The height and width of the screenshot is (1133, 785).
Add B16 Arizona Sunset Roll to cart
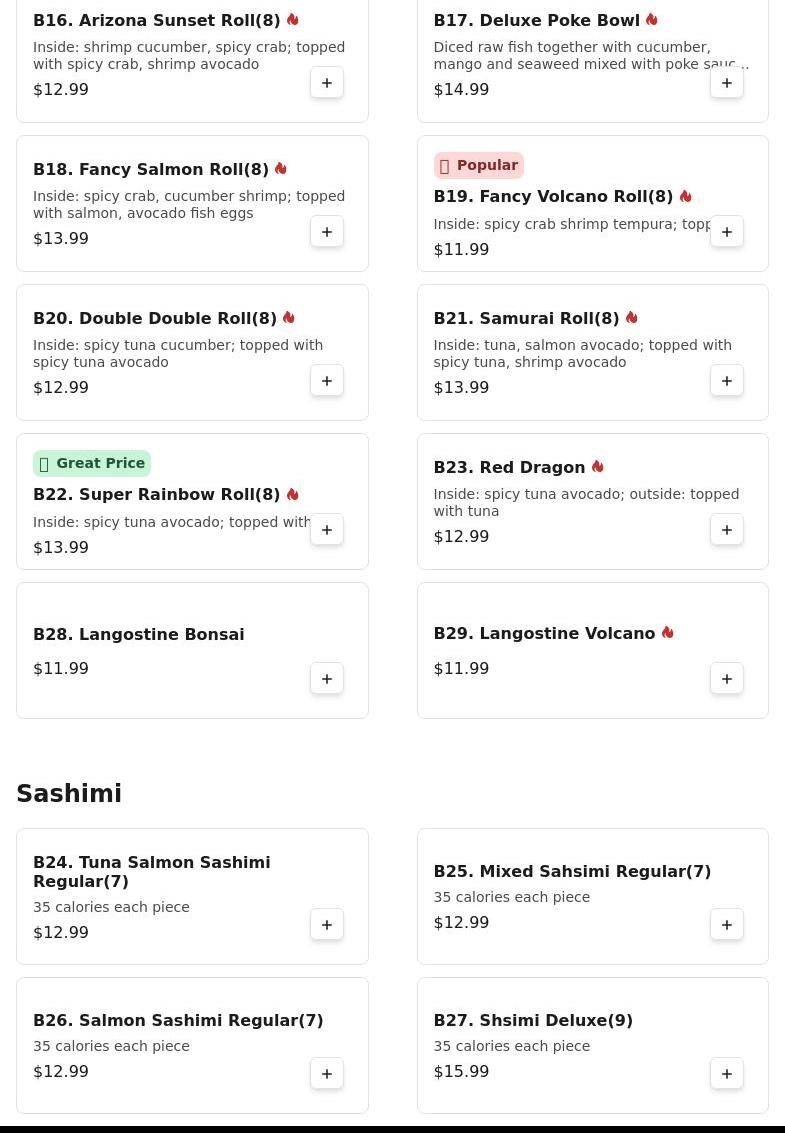click(327, 83)
